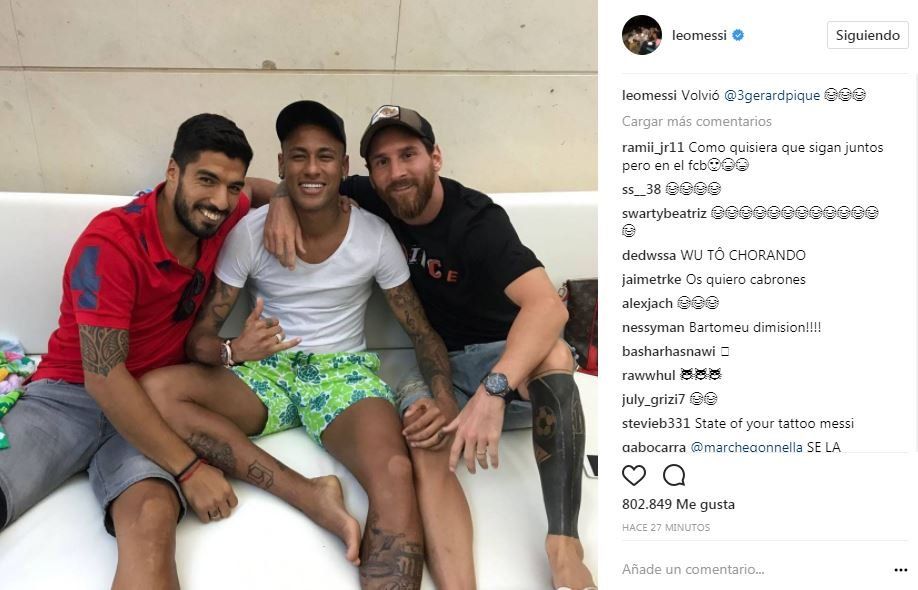The image size is (918, 590).
Task: Open nessyman commenter profile
Action: click(653, 327)
